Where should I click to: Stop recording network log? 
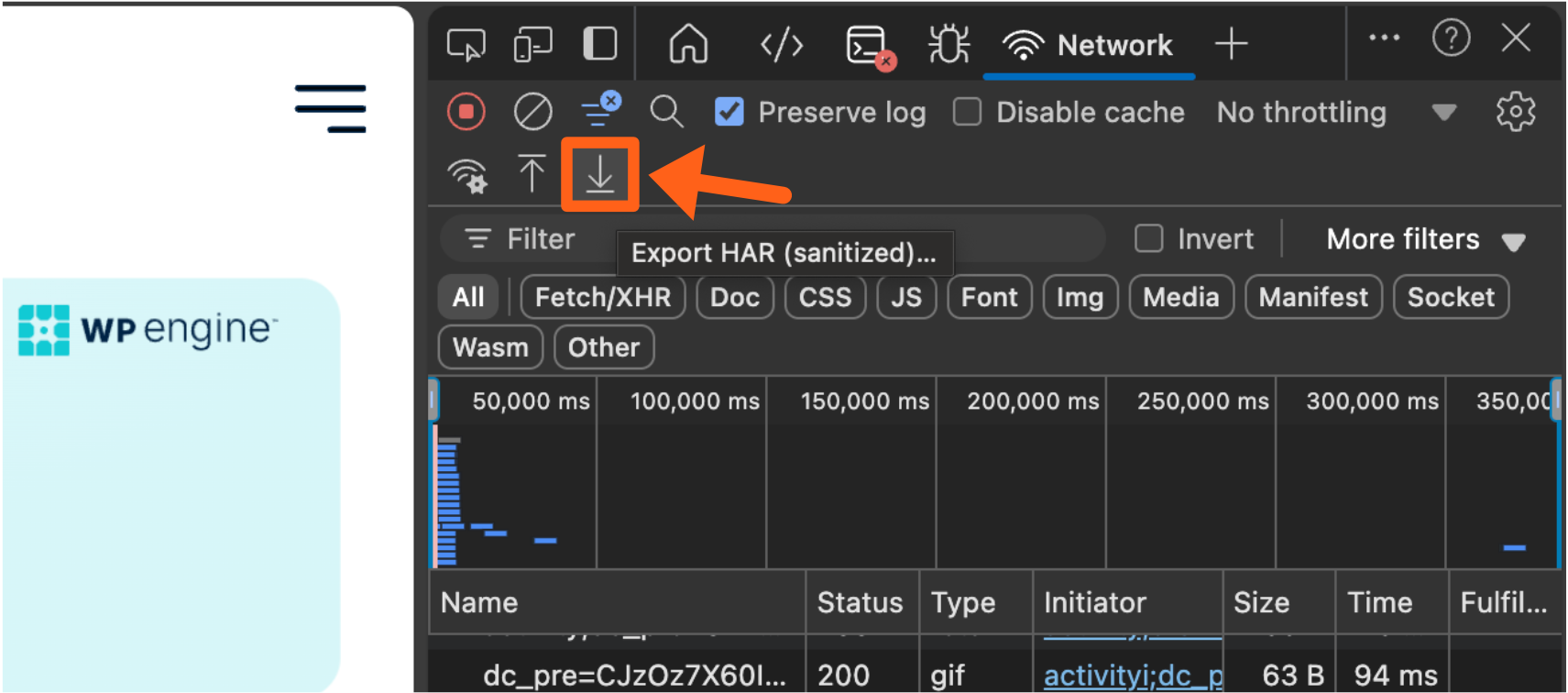pos(466,112)
